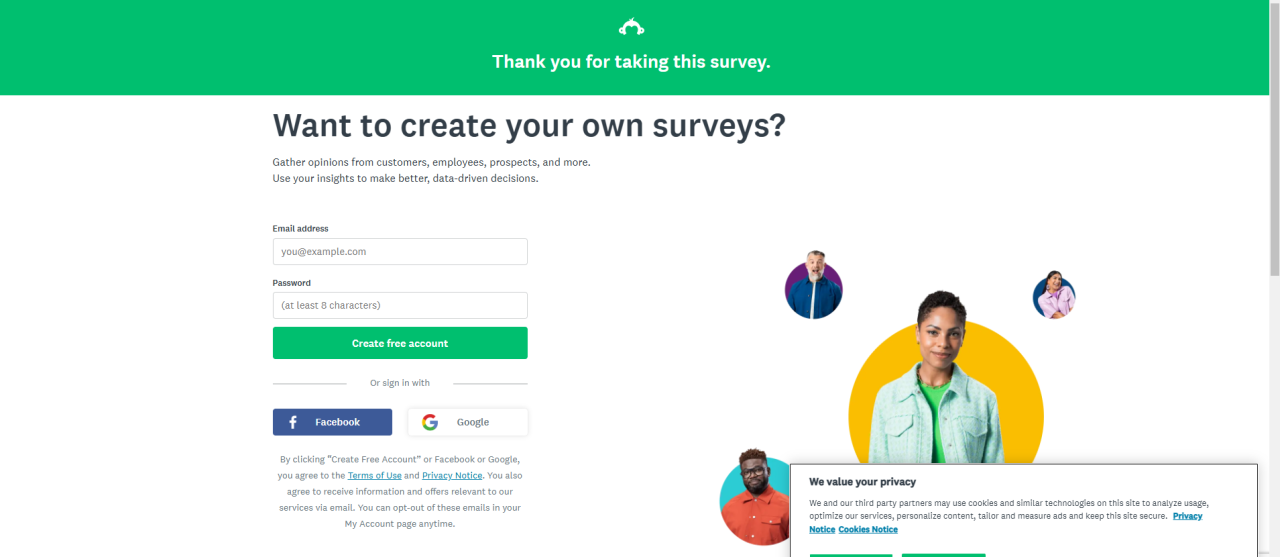Click the Facebook 'f' logo icon
Screen dimensions: 1280x557
293,422
